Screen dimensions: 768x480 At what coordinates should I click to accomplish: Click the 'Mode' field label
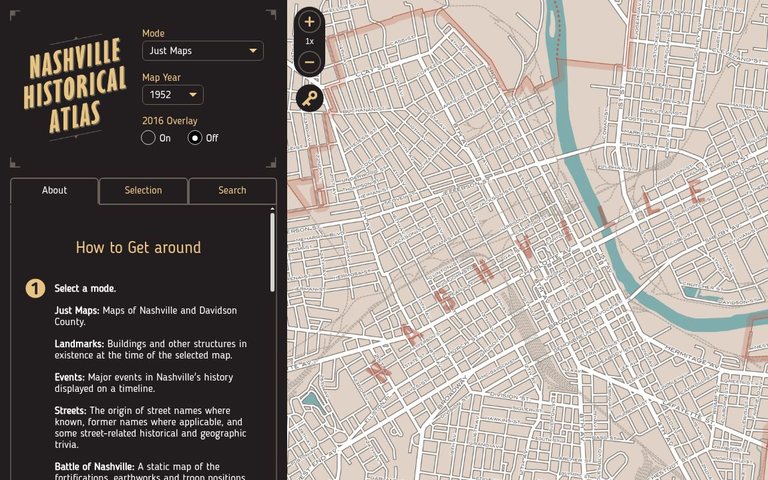153,33
